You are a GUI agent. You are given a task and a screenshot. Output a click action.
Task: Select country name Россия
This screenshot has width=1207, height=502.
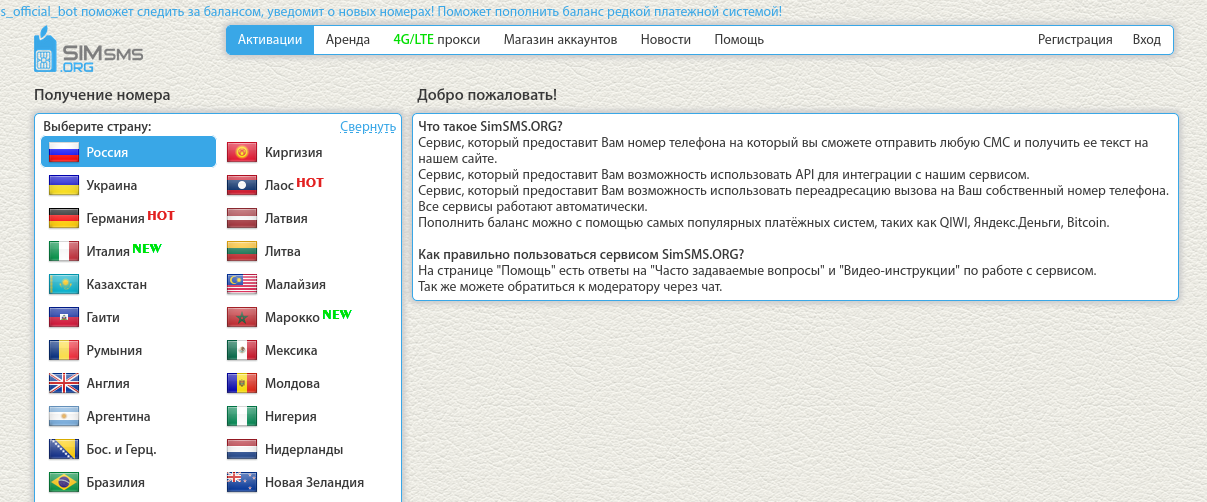(107, 152)
